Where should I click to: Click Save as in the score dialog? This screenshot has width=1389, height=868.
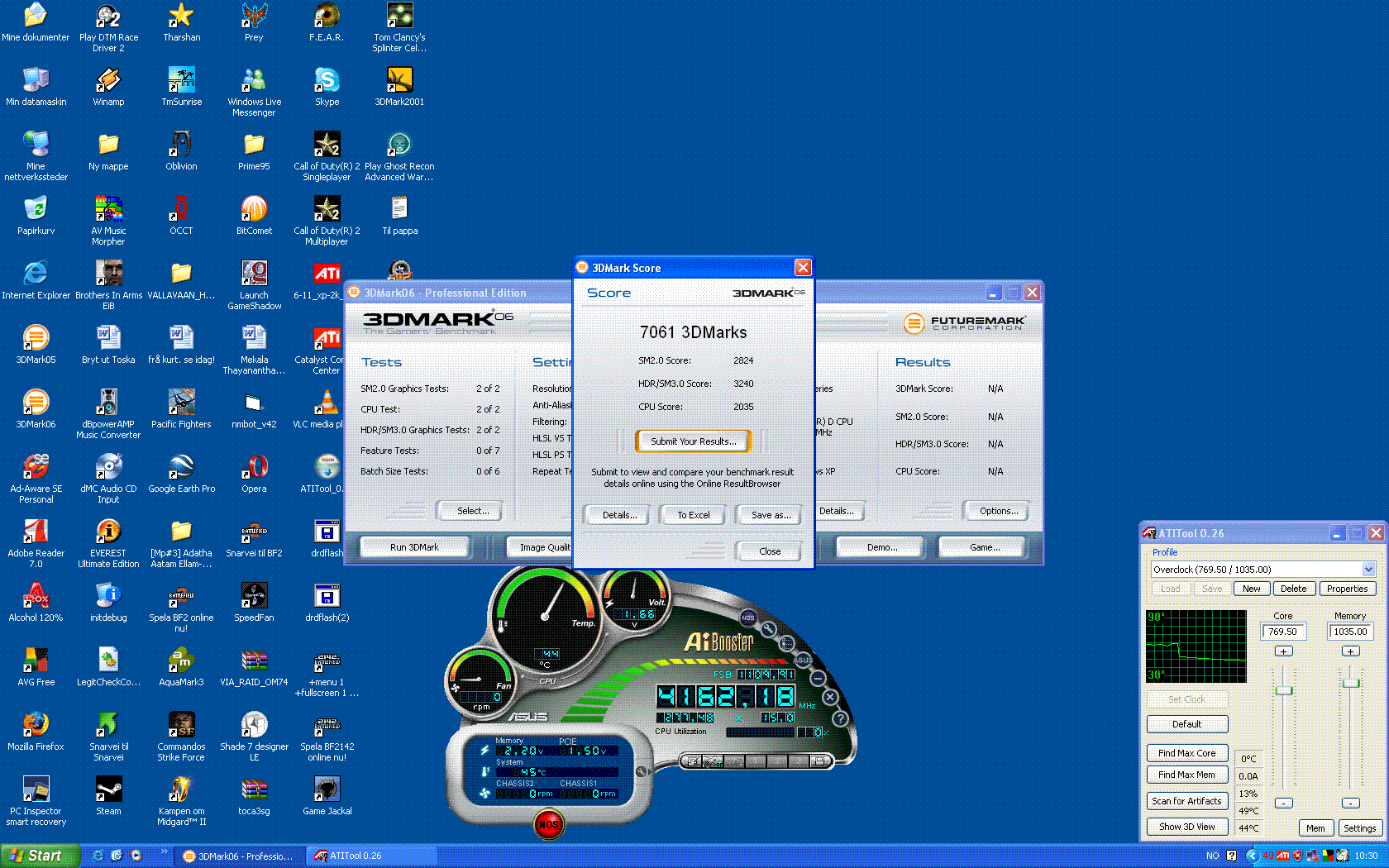pyautogui.click(x=771, y=515)
